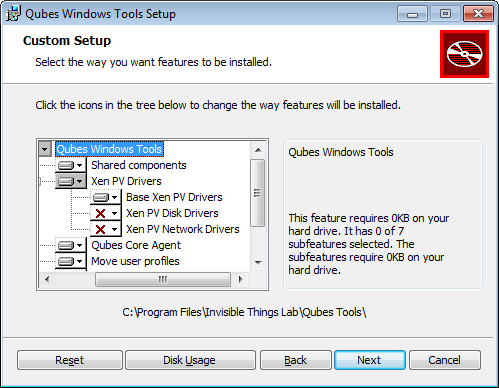Open the Qubes Core Agent feature dropdown icon
This screenshot has height=388, width=499.
point(70,245)
